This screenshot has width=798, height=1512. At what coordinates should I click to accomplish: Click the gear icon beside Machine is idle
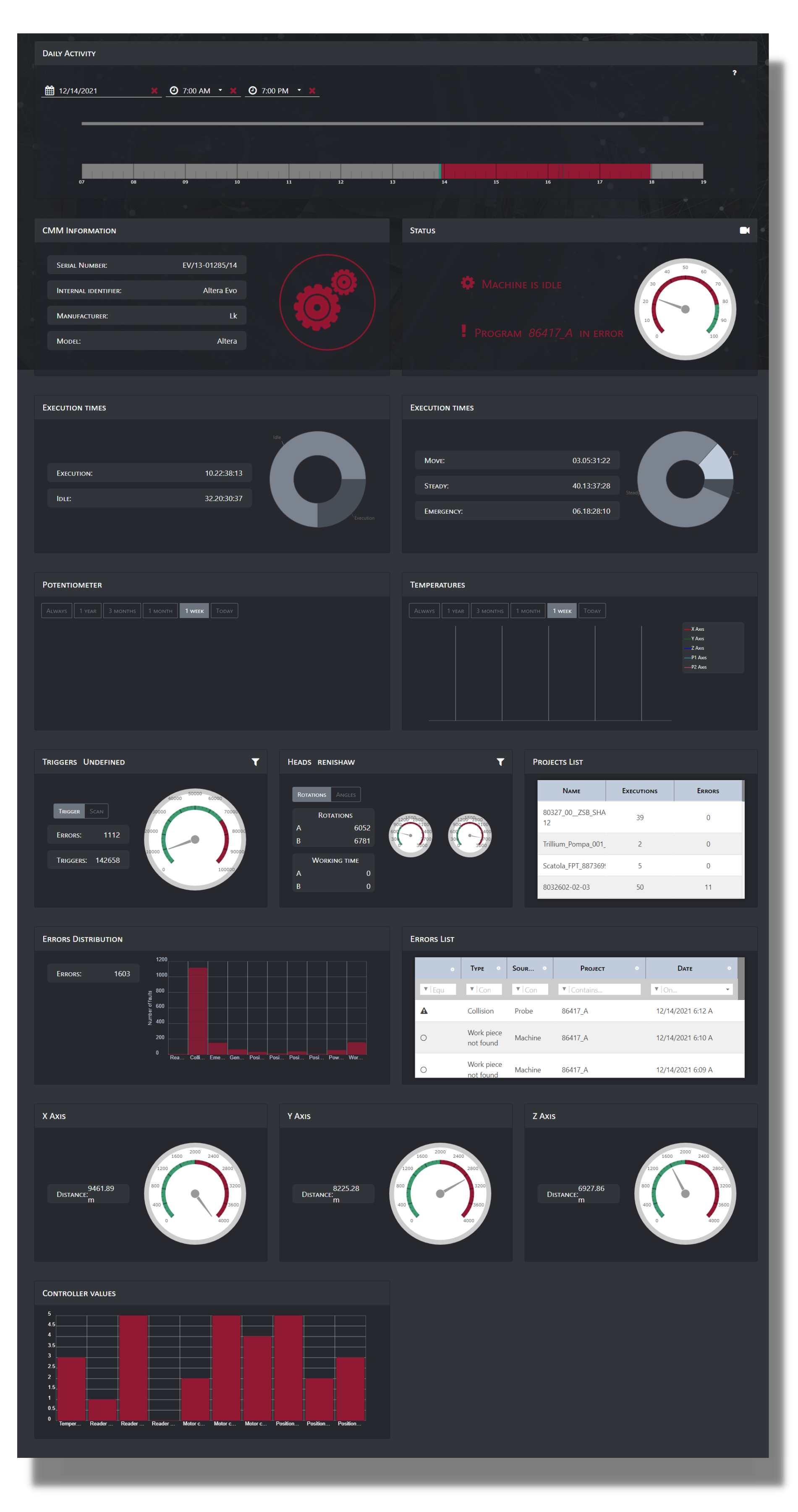point(467,283)
